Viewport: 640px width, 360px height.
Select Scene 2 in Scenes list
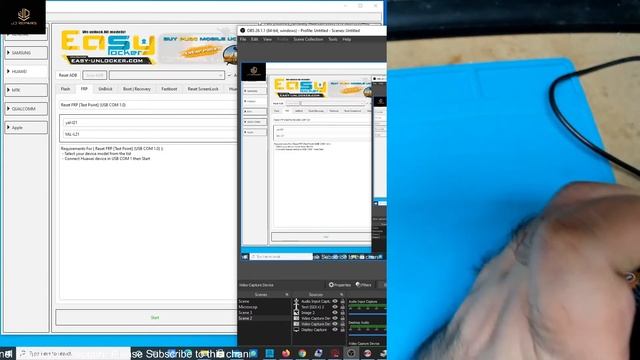click(264, 318)
